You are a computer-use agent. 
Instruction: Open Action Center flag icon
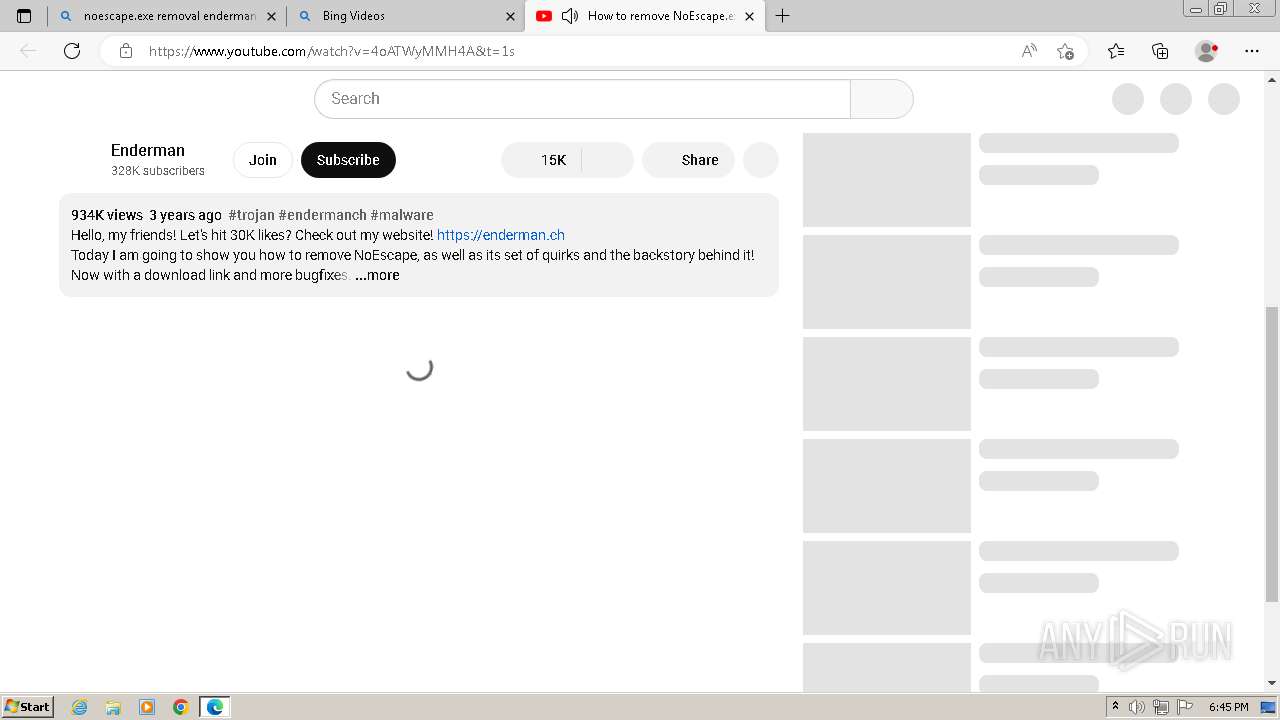pyautogui.click(x=1185, y=707)
